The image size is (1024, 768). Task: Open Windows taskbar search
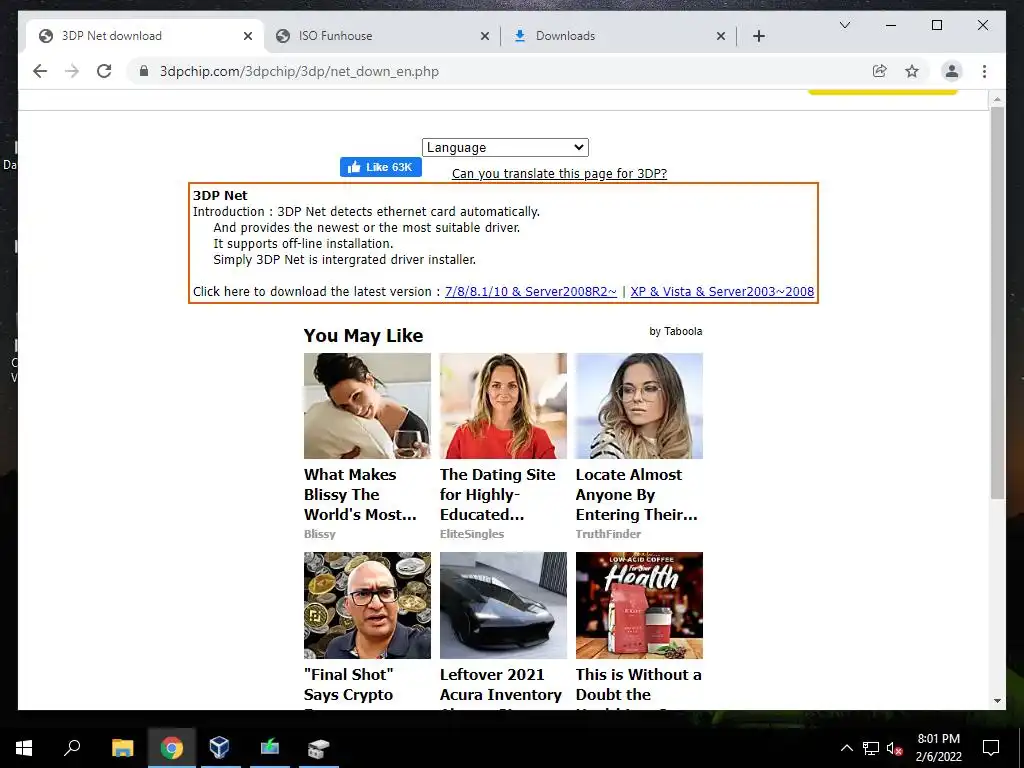pos(72,748)
